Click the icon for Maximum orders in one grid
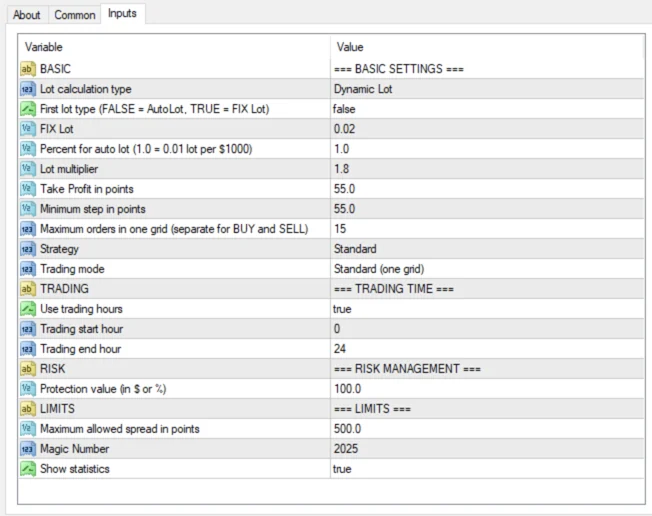Viewport: 652px width, 516px height. coord(27,229)
